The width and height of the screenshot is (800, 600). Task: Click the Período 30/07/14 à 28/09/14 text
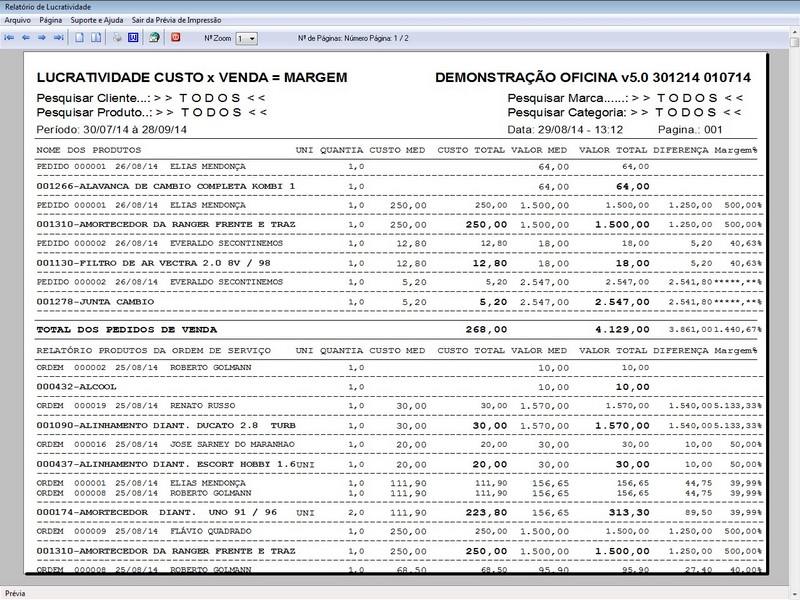[x=112, y=130]
